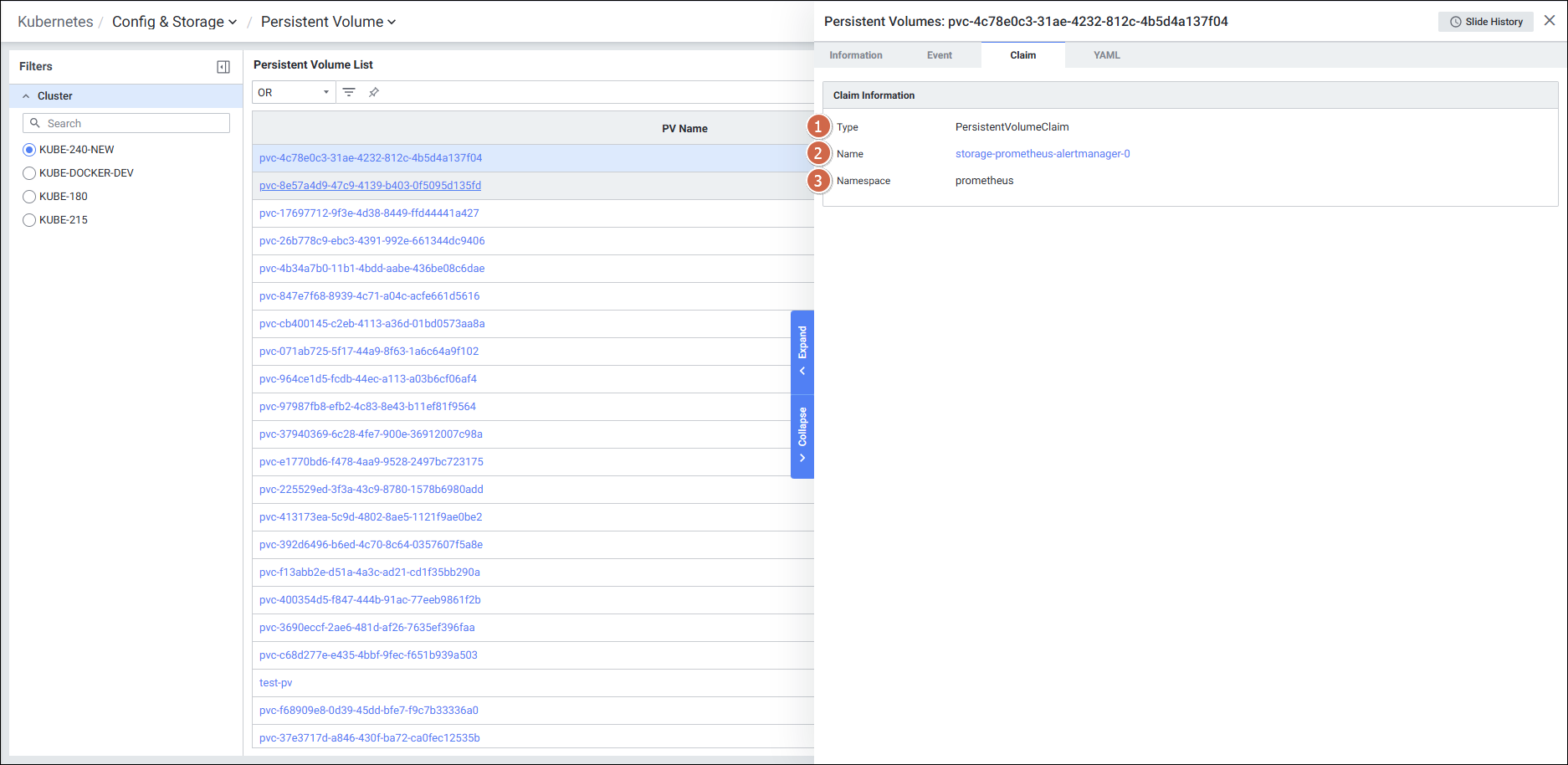This screenshot has height=765, width=1568.
Task: Open the test-pv volume link
Action: tap(276, 683)
